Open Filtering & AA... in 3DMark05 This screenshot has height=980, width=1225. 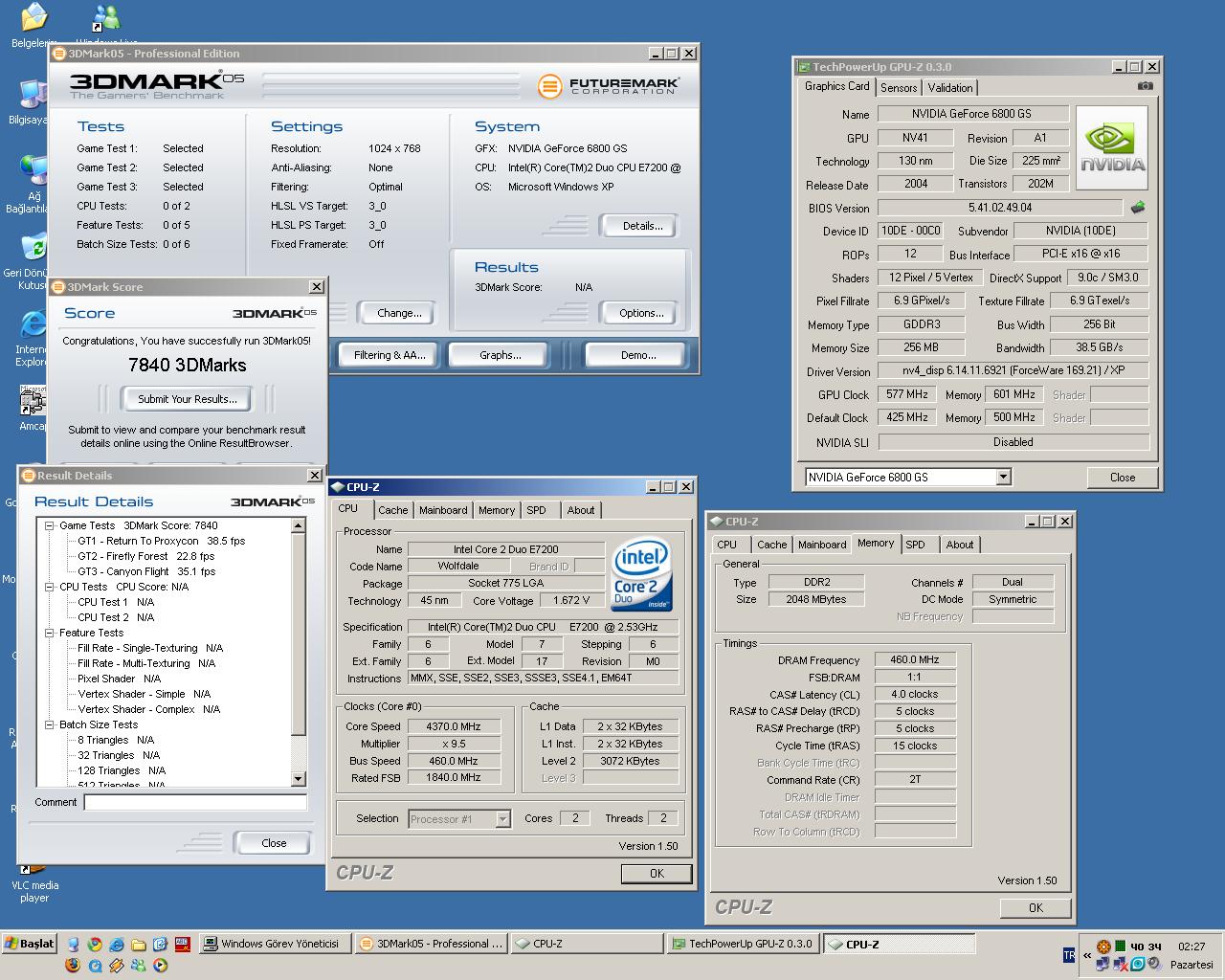point(390,355)
